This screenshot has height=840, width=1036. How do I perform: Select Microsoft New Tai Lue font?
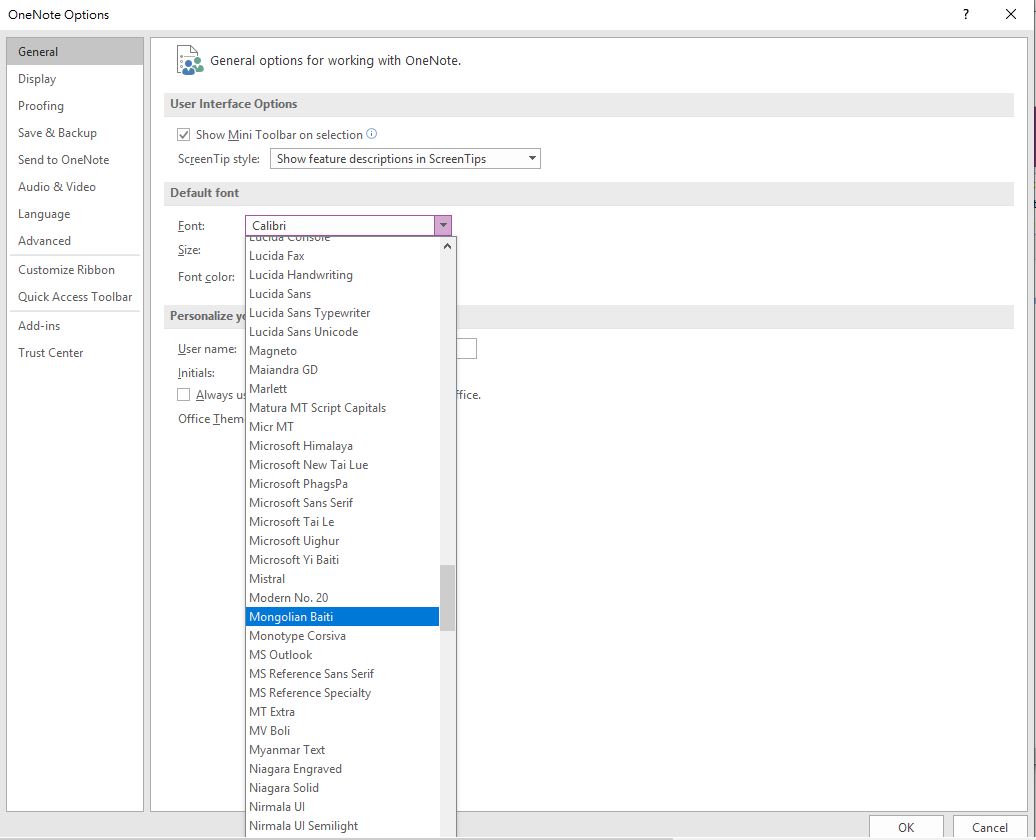[342, 465]
